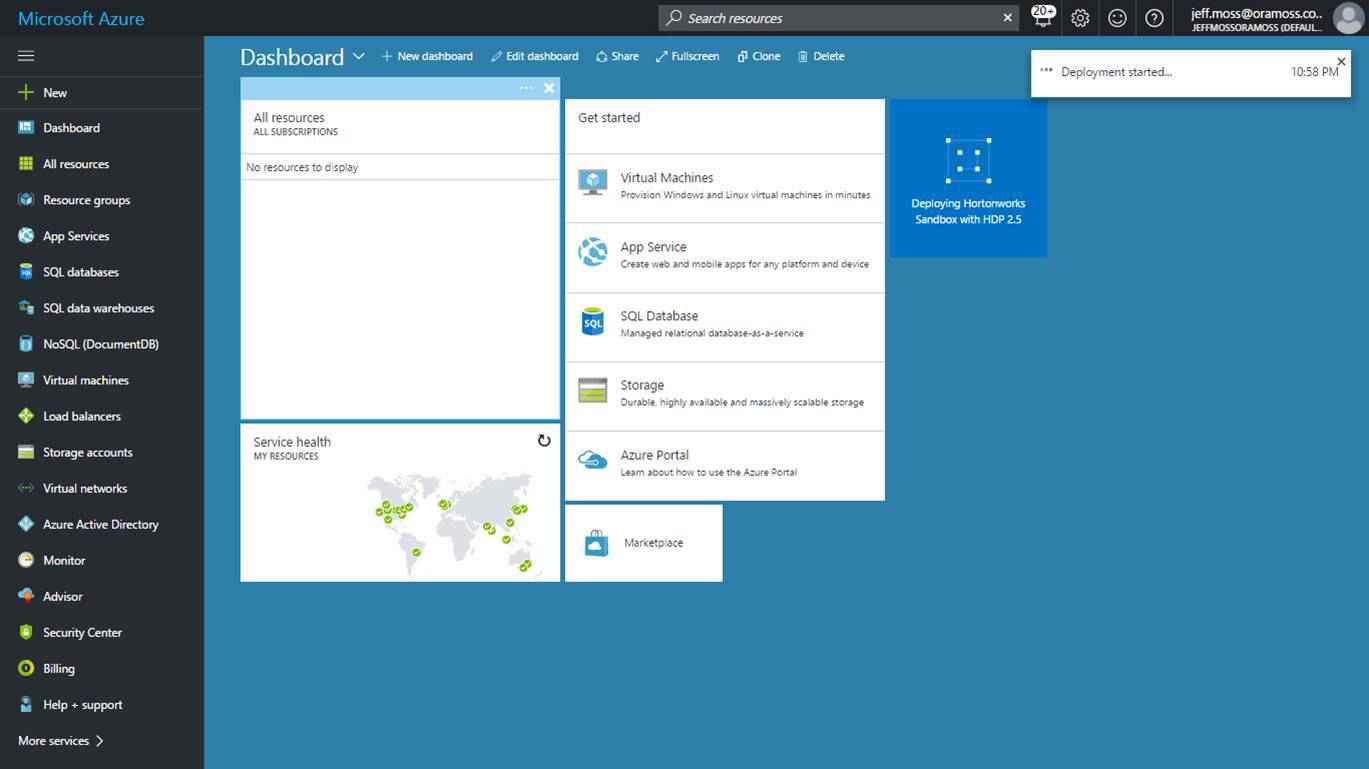Expand More services in sidebar
The image size is (1369, 769).
[x=61, y=741]
